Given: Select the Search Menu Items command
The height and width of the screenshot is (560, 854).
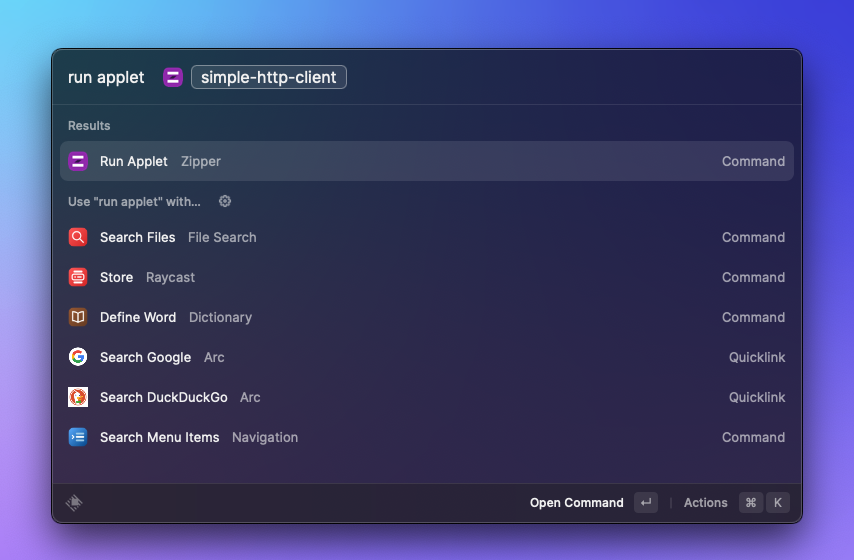Looking at the screenshot, I should [427, 437].
